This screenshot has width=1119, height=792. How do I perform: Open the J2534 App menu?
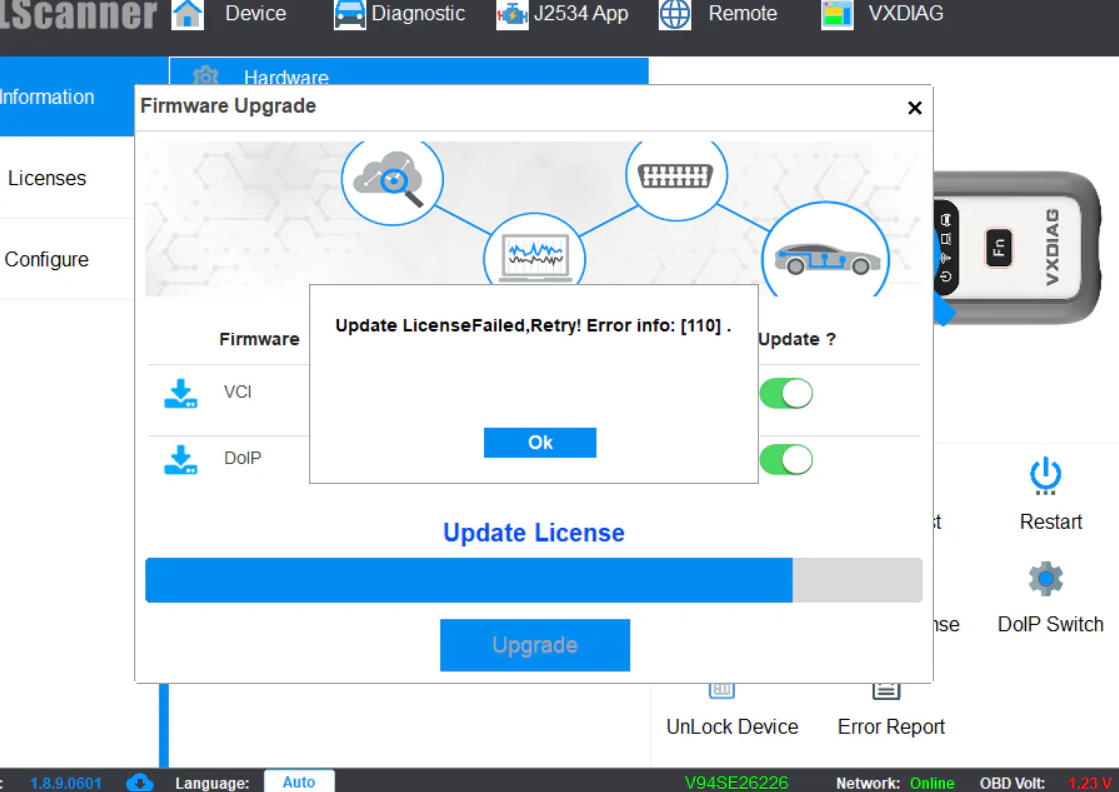[x=581, y=14]
